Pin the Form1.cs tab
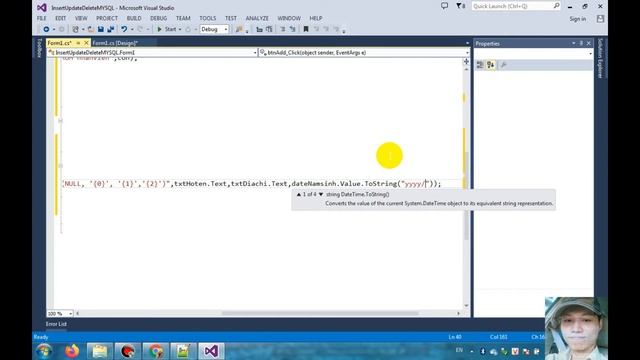640x360 pixels. pos(78,43)
